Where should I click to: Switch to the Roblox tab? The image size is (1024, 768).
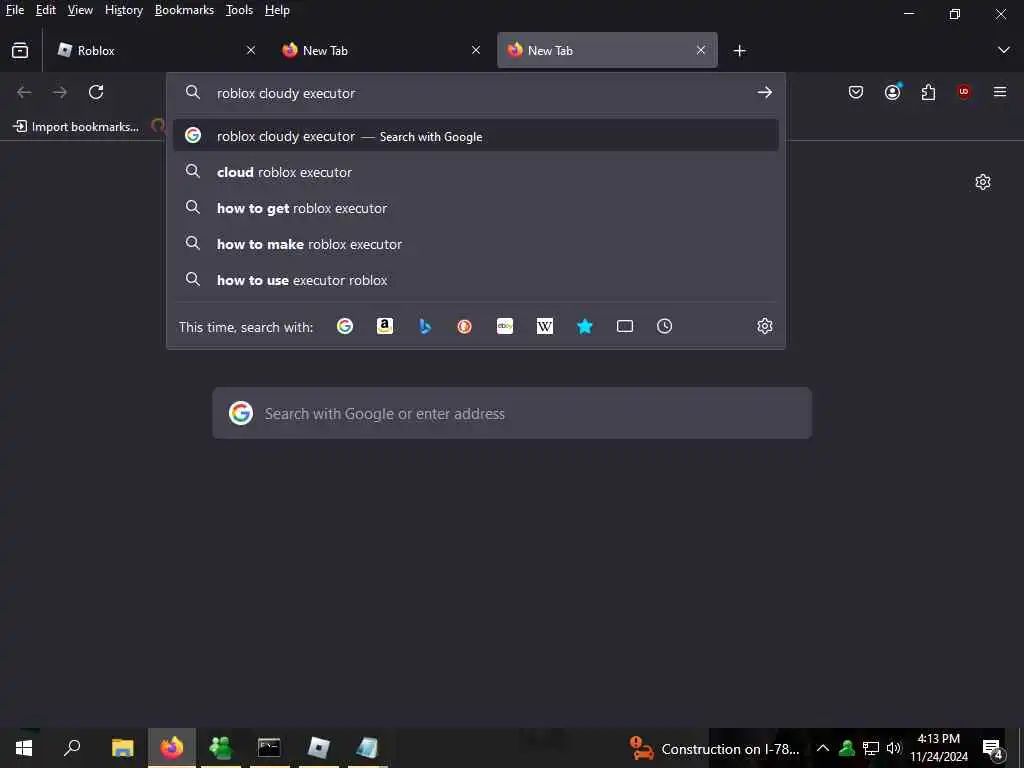click(x=157, y=50)
